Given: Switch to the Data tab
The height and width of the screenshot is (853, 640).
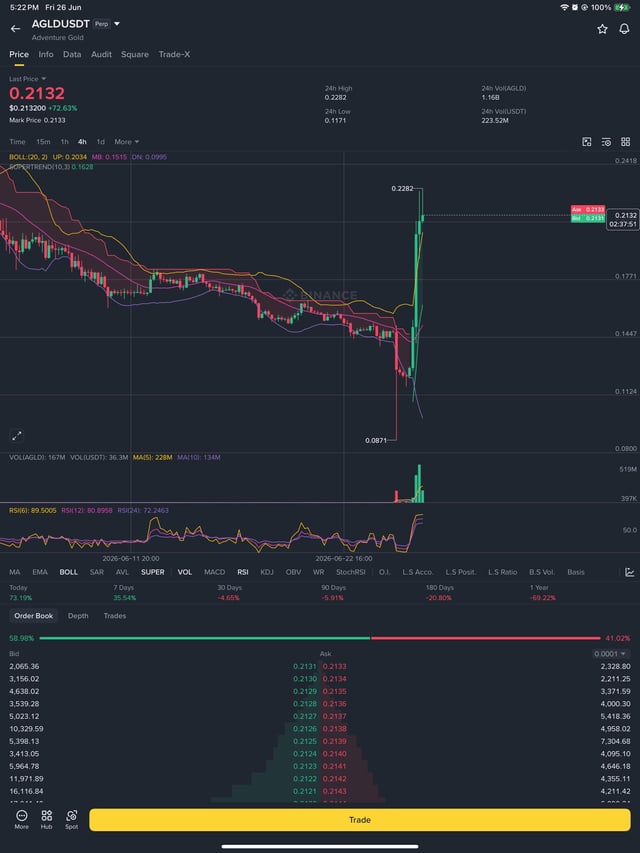Looking at the screenshot, I should [72, 54].
